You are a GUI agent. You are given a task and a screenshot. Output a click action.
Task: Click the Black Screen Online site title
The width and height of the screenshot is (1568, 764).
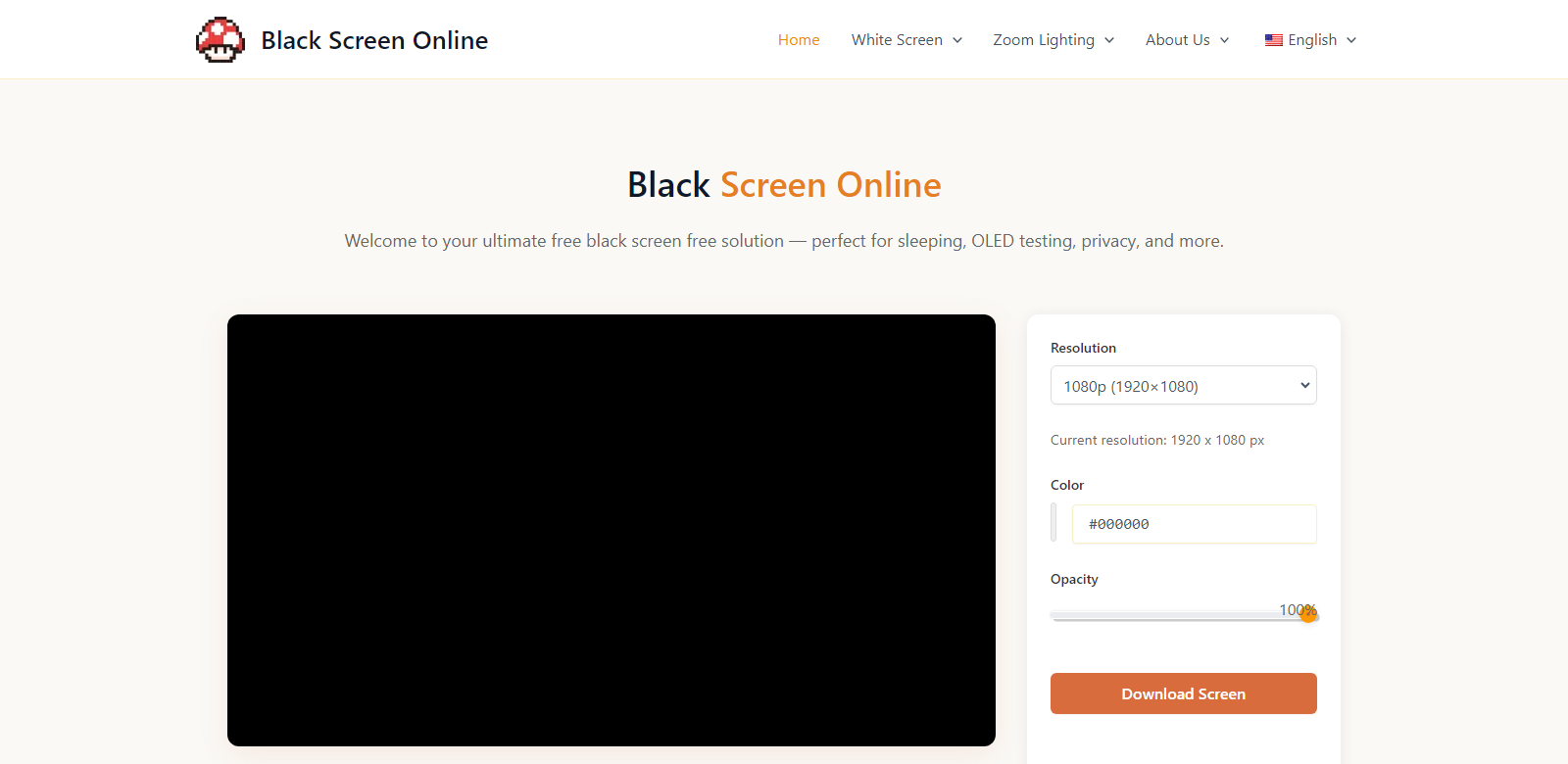click(374, 40)
